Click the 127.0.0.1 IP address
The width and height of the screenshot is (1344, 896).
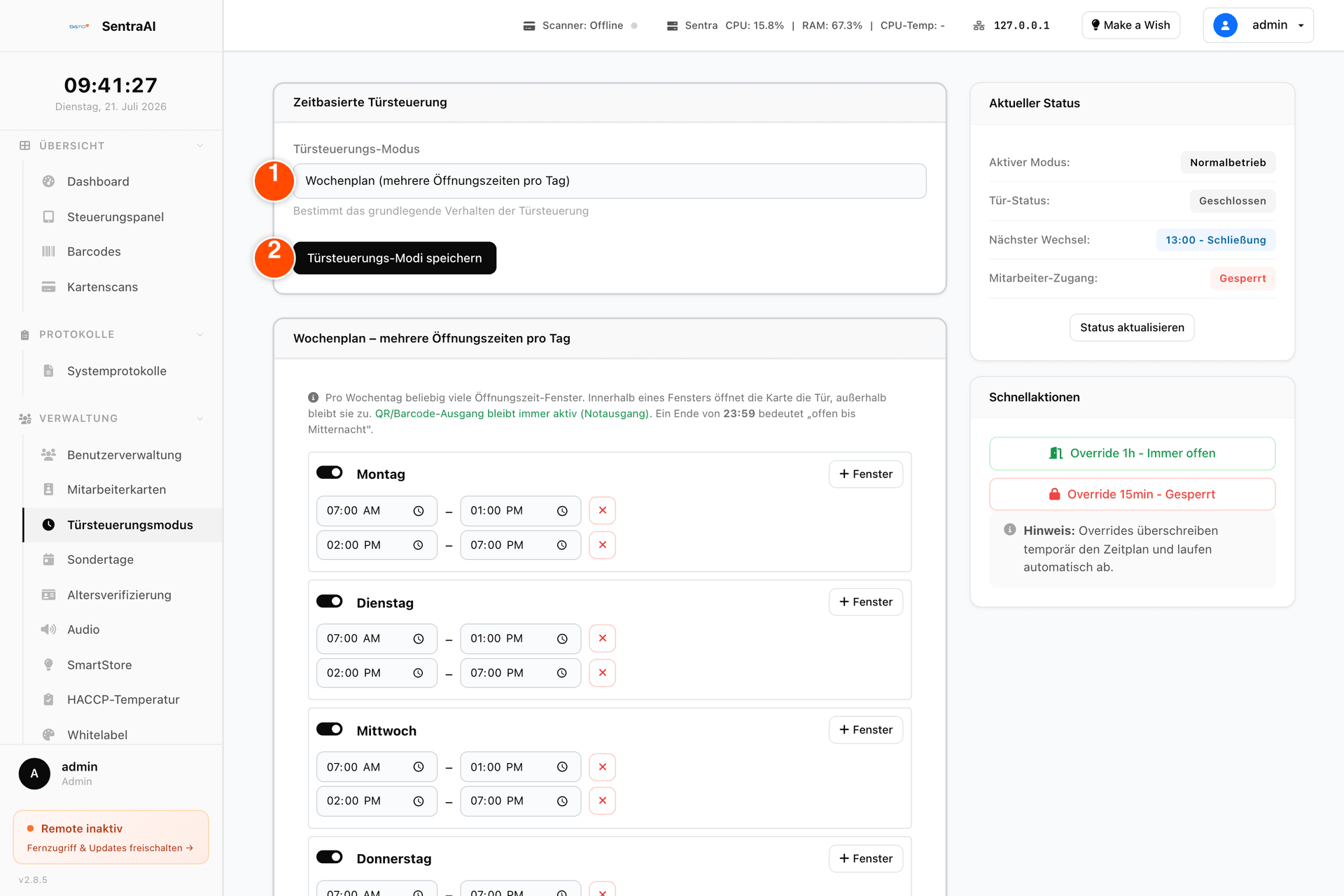(1021, 26)
